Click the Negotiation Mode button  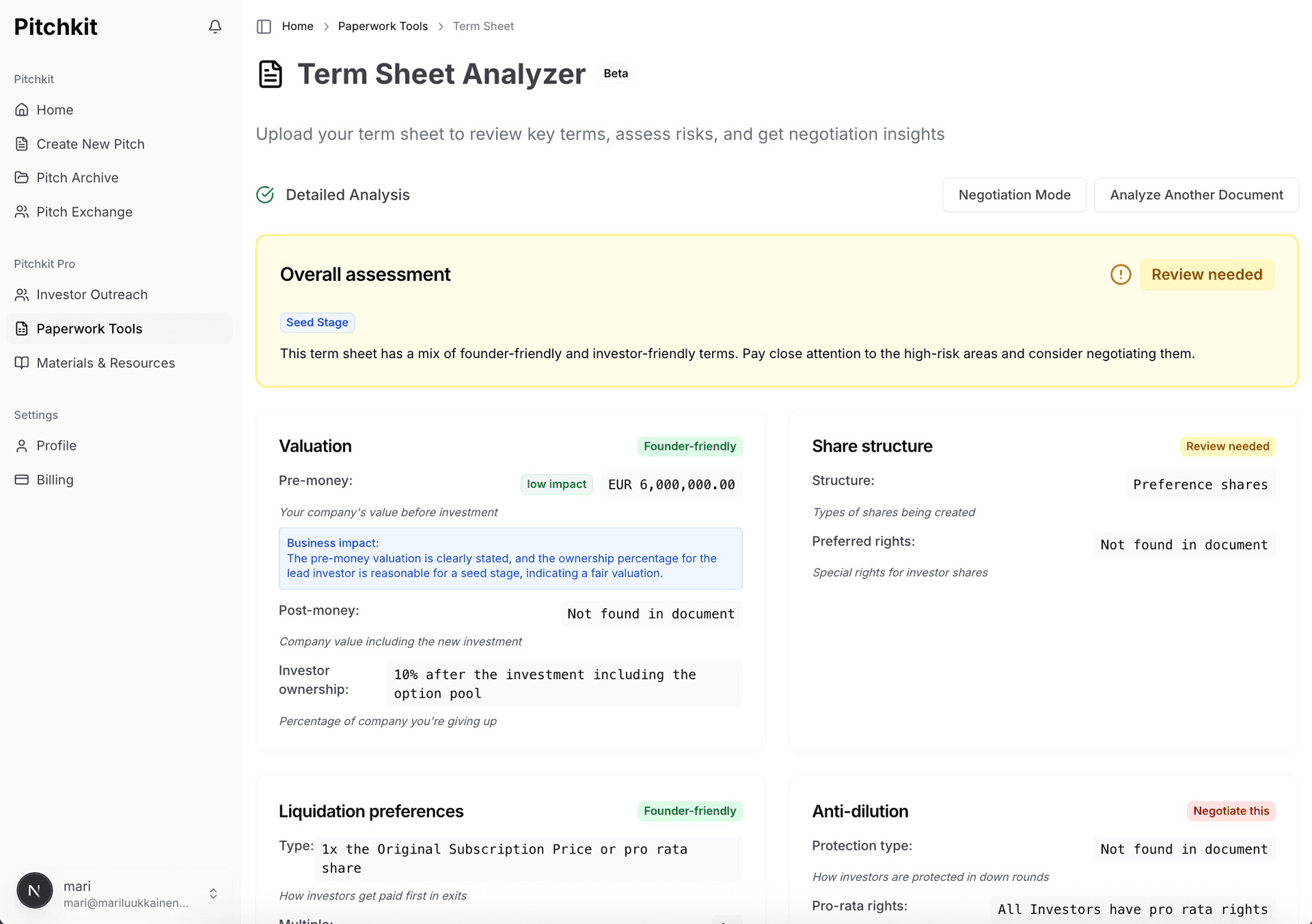click(1014, 195)
